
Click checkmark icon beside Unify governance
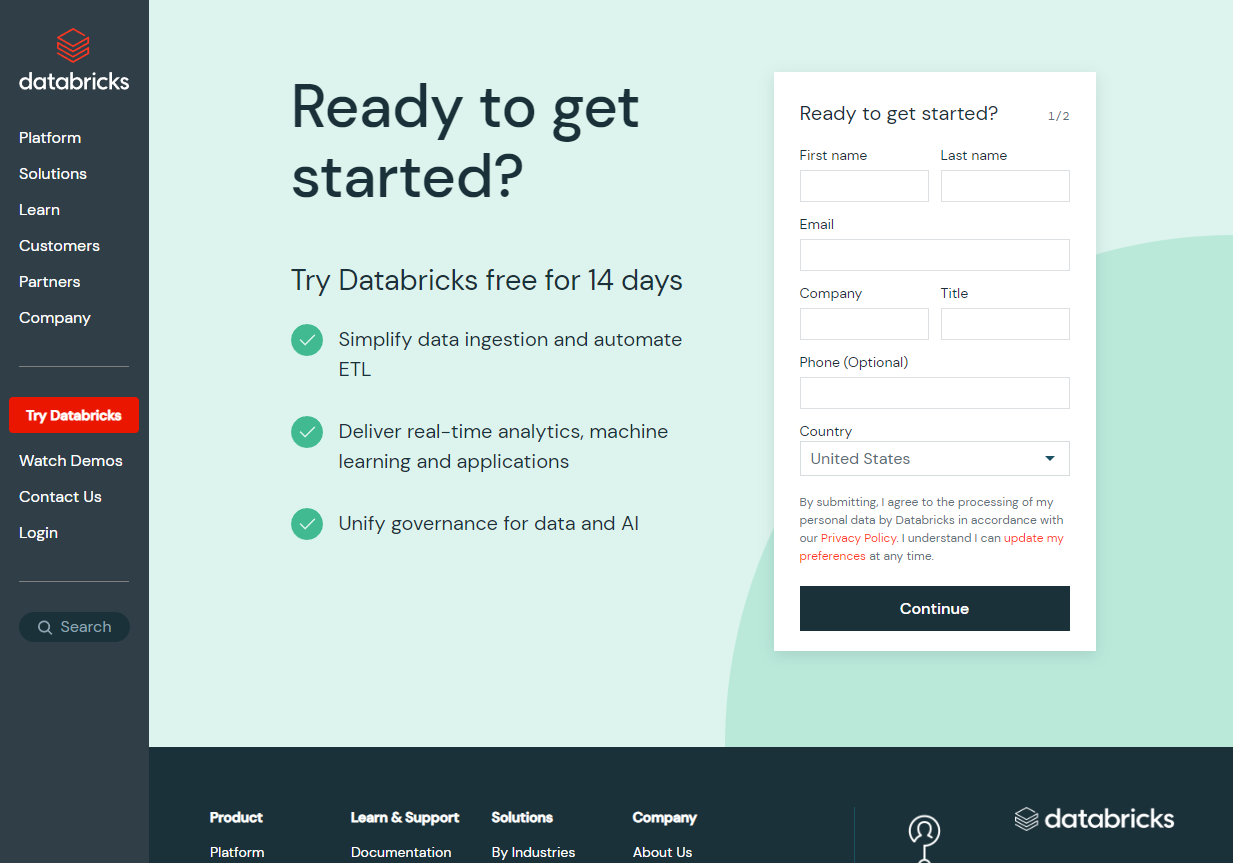coord(307,524)
